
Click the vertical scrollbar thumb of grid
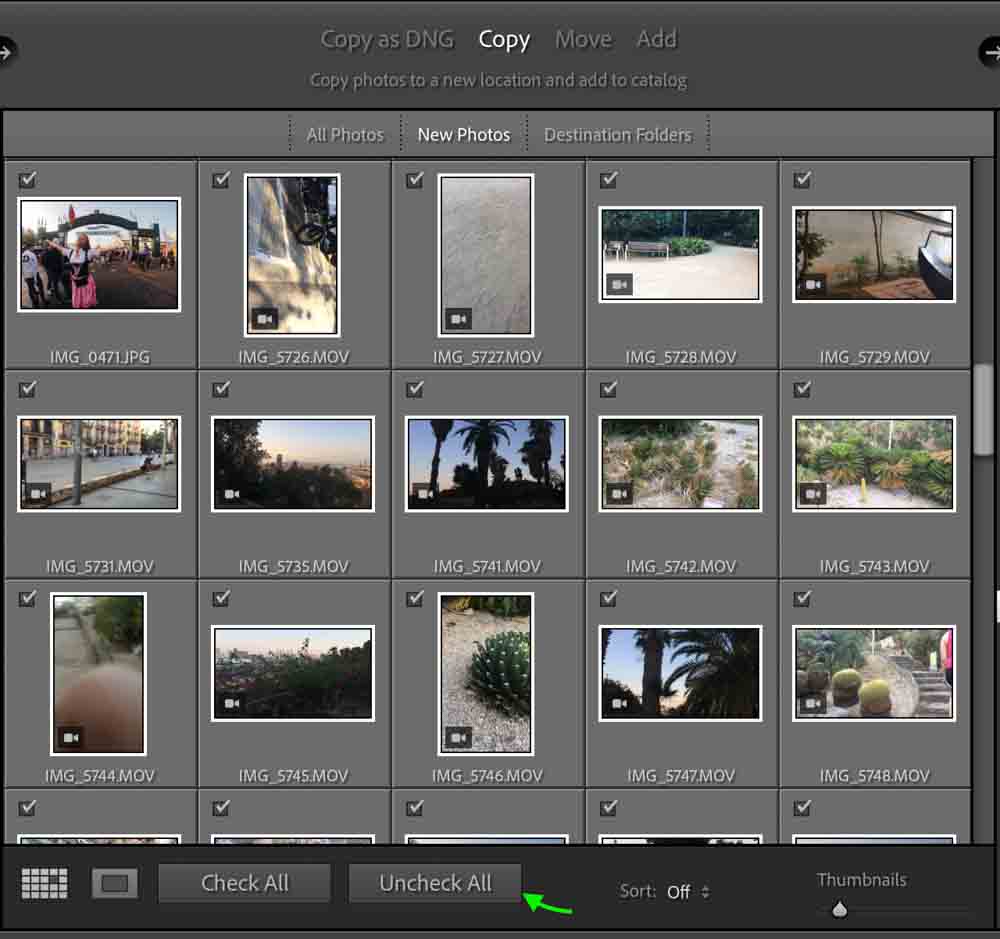[x=983, y=410]
